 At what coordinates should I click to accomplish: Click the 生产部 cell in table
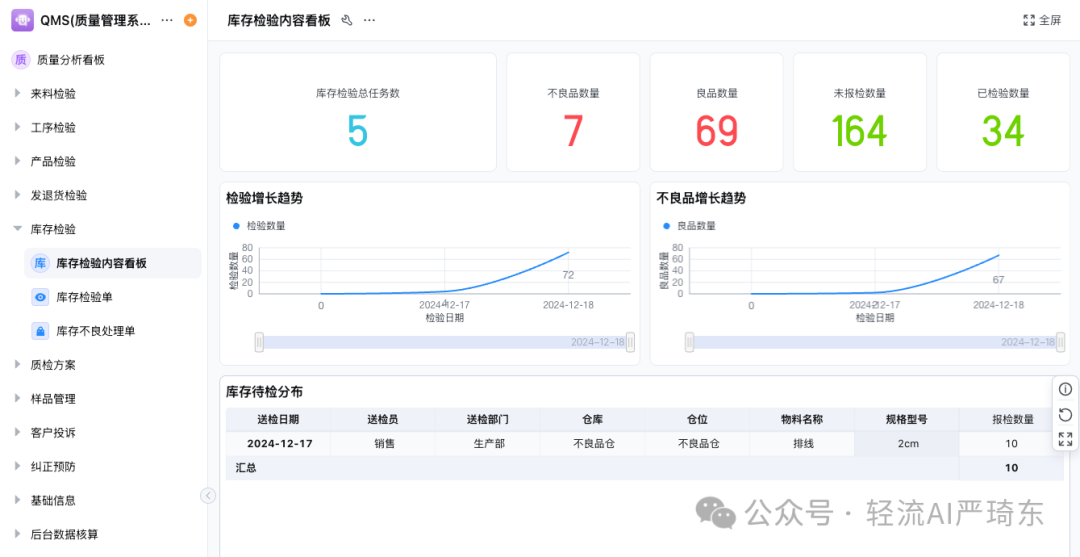point(488,443)
